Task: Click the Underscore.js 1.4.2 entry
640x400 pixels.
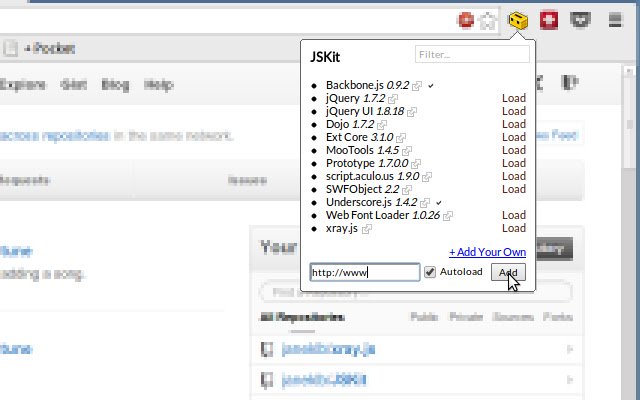Action: [x=371, y=202]
